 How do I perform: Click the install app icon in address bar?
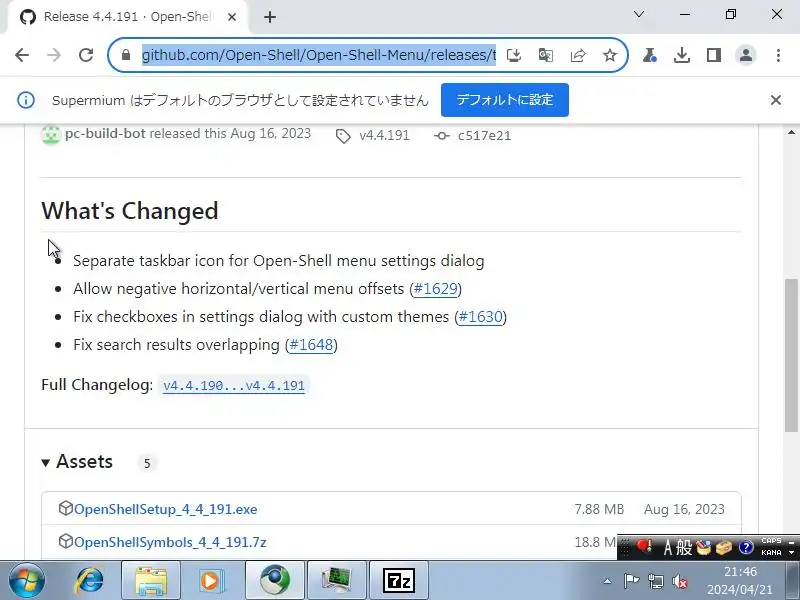[x=514, y=55]
